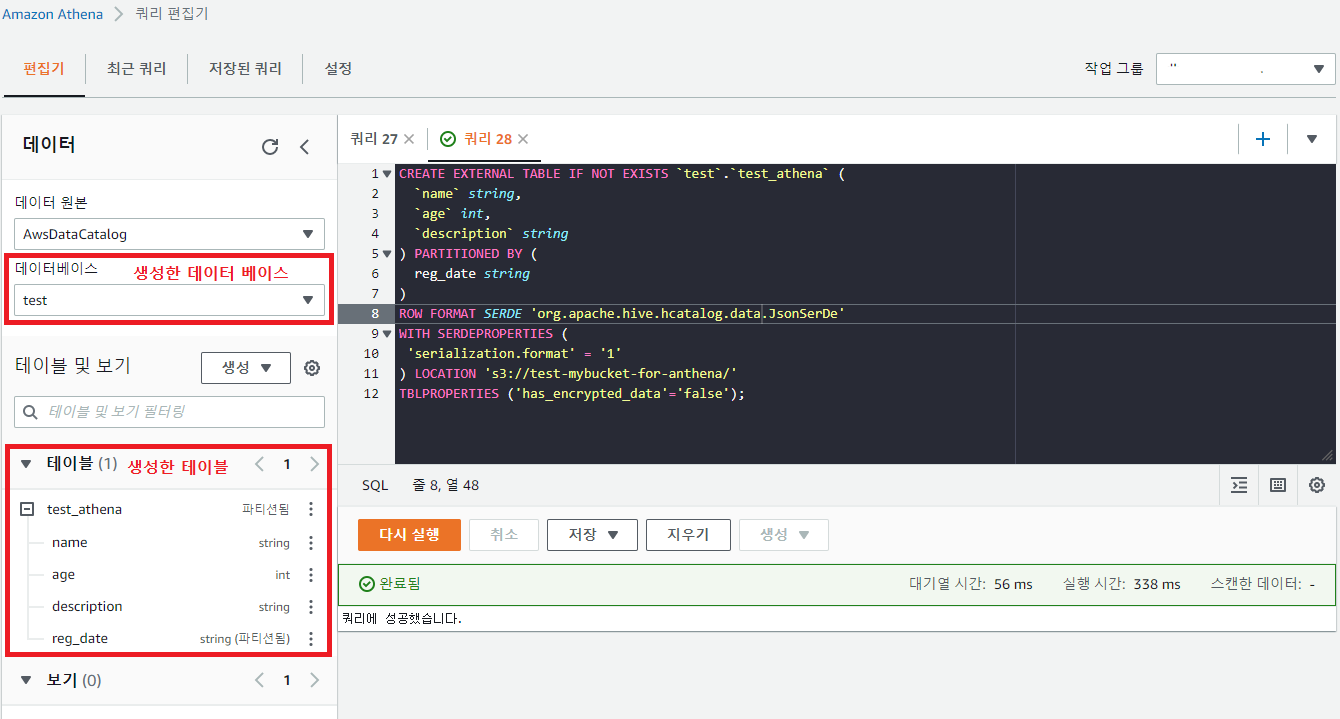The image size is (1340, 719).
Task: Switch to the 설정 tab
Action: pos(338,69)
